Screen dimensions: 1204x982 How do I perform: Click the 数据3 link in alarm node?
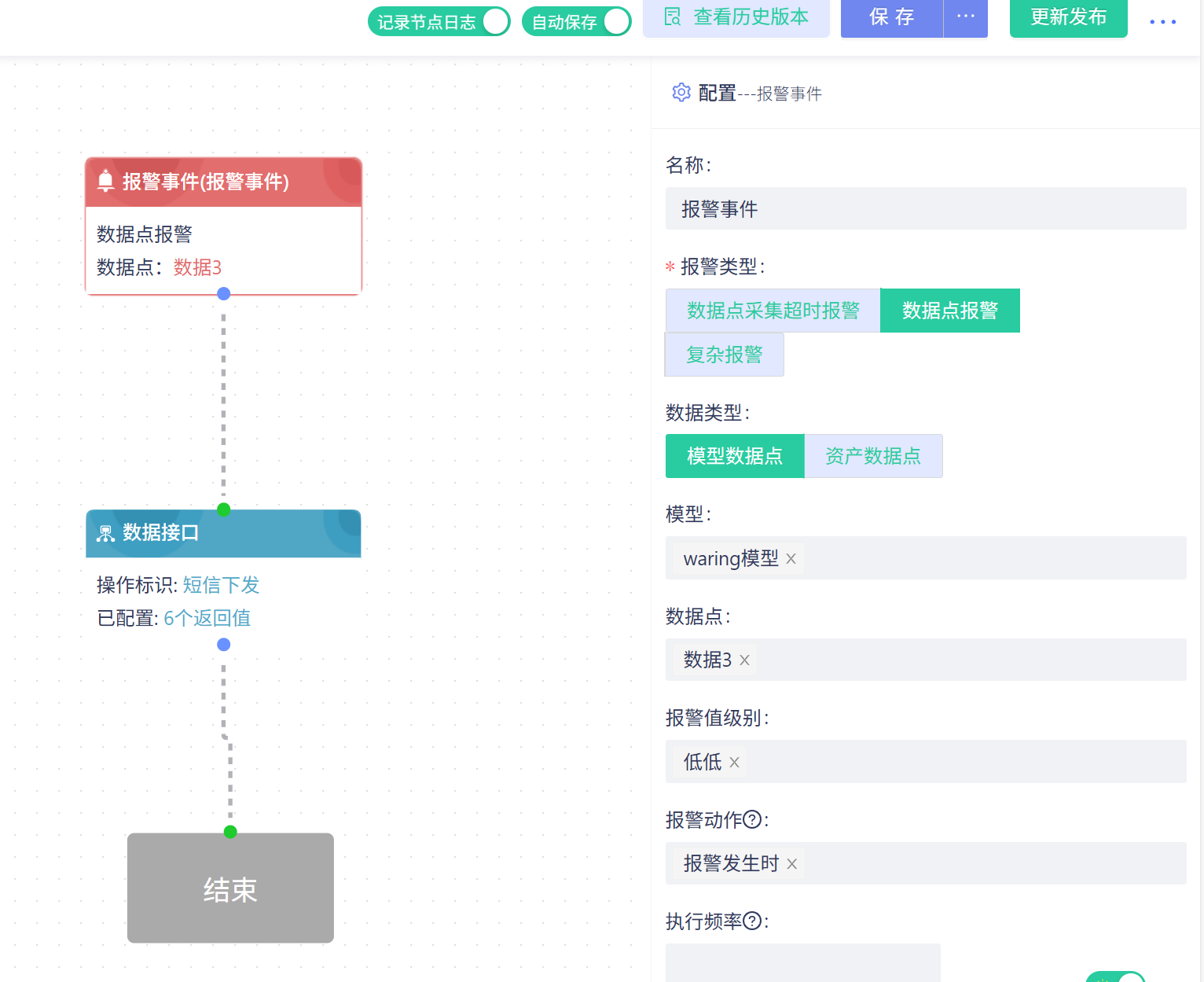tap(197, 267)
